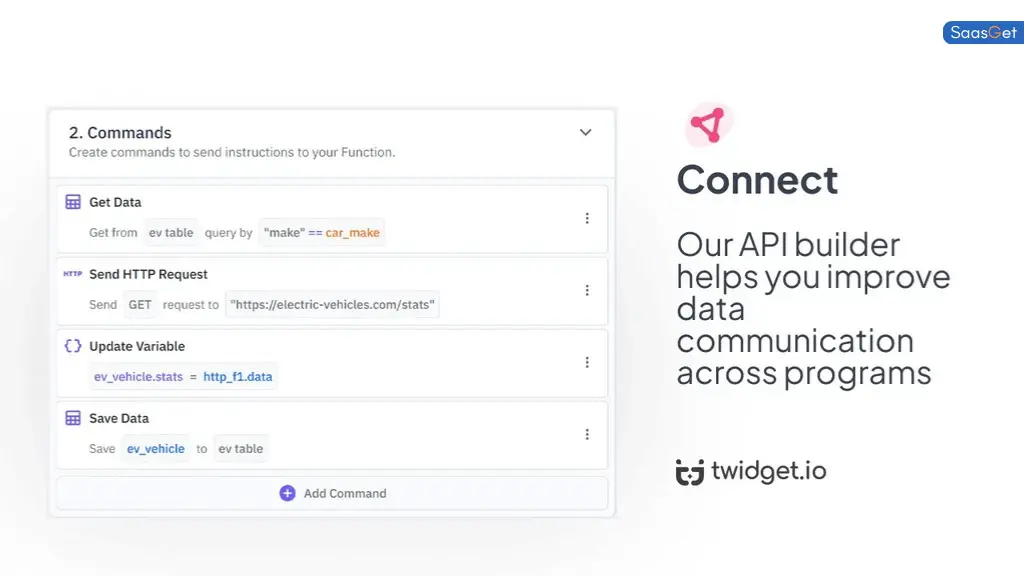Open options menu for Save Data command

click(587, 434)
